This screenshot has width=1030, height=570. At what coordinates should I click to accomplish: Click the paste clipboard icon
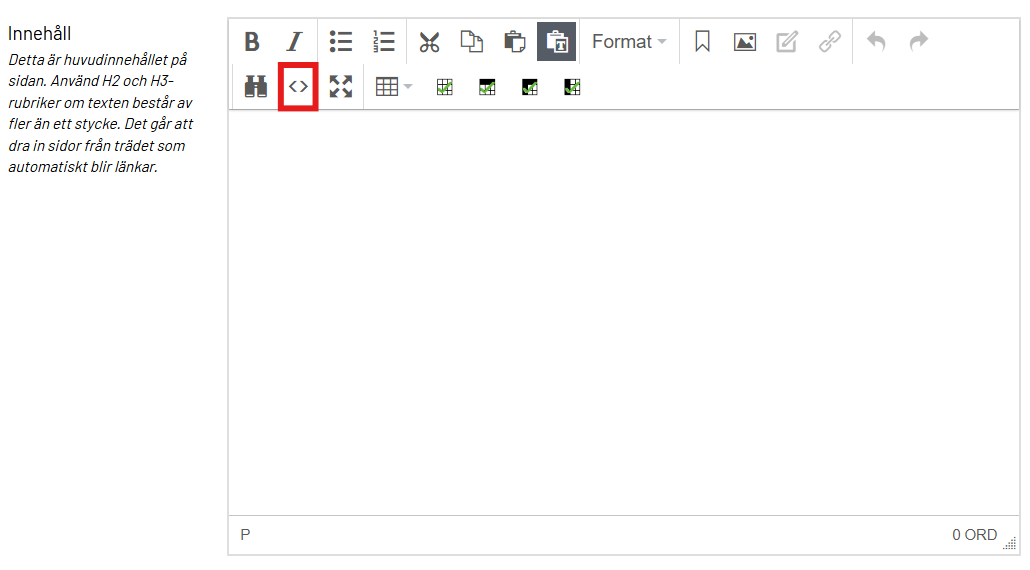point(514,42)
